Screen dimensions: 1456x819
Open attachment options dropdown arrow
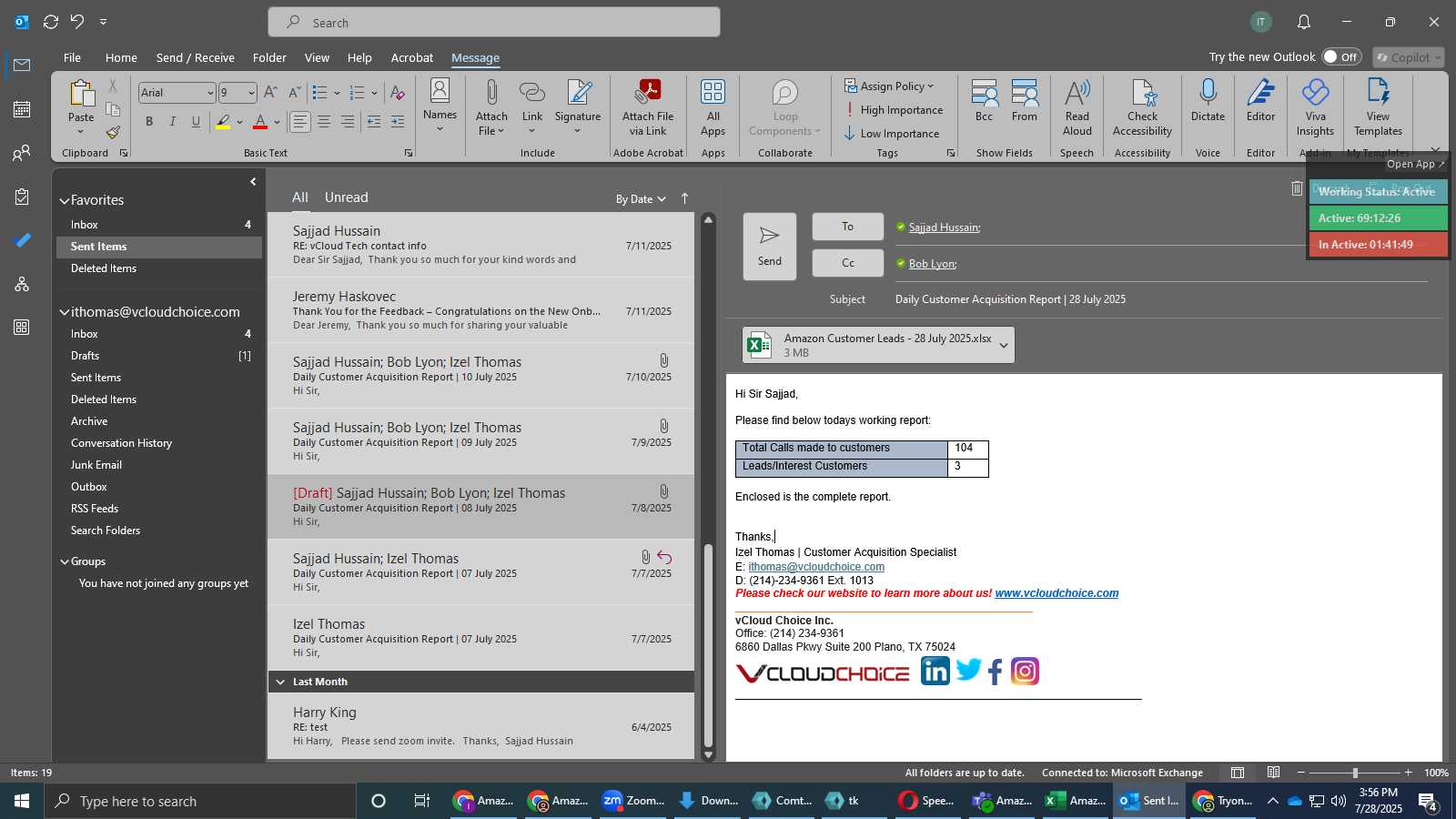[1004, 345]
